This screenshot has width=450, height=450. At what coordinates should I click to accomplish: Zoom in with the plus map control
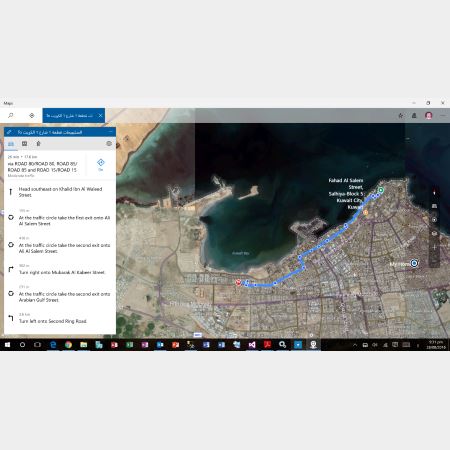coord(434,247)
